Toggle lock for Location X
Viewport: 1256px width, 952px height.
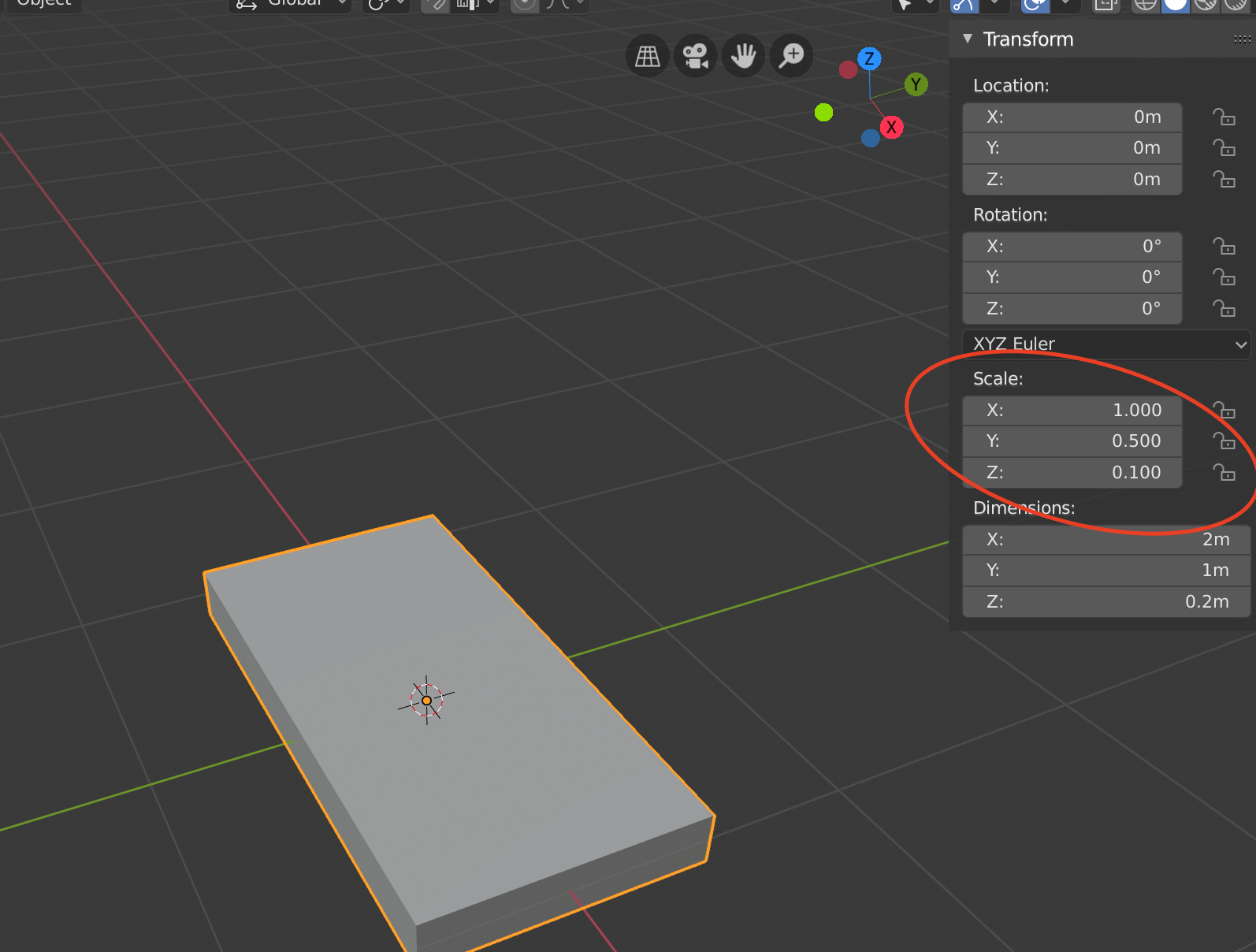tap(1224, 117)
